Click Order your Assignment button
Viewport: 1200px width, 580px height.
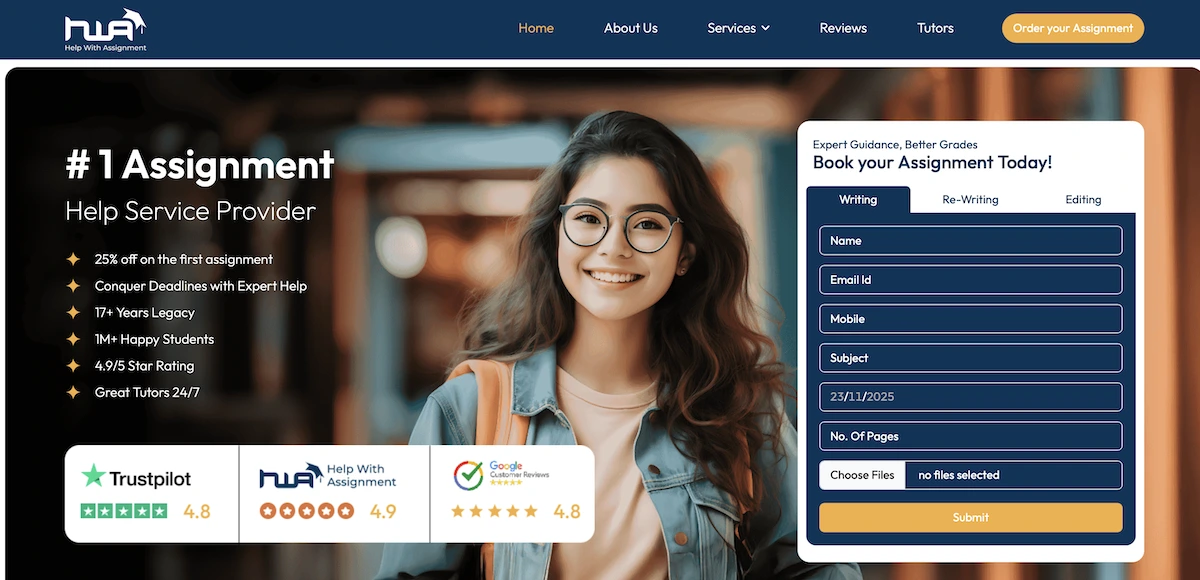[x=1073, y=28]
